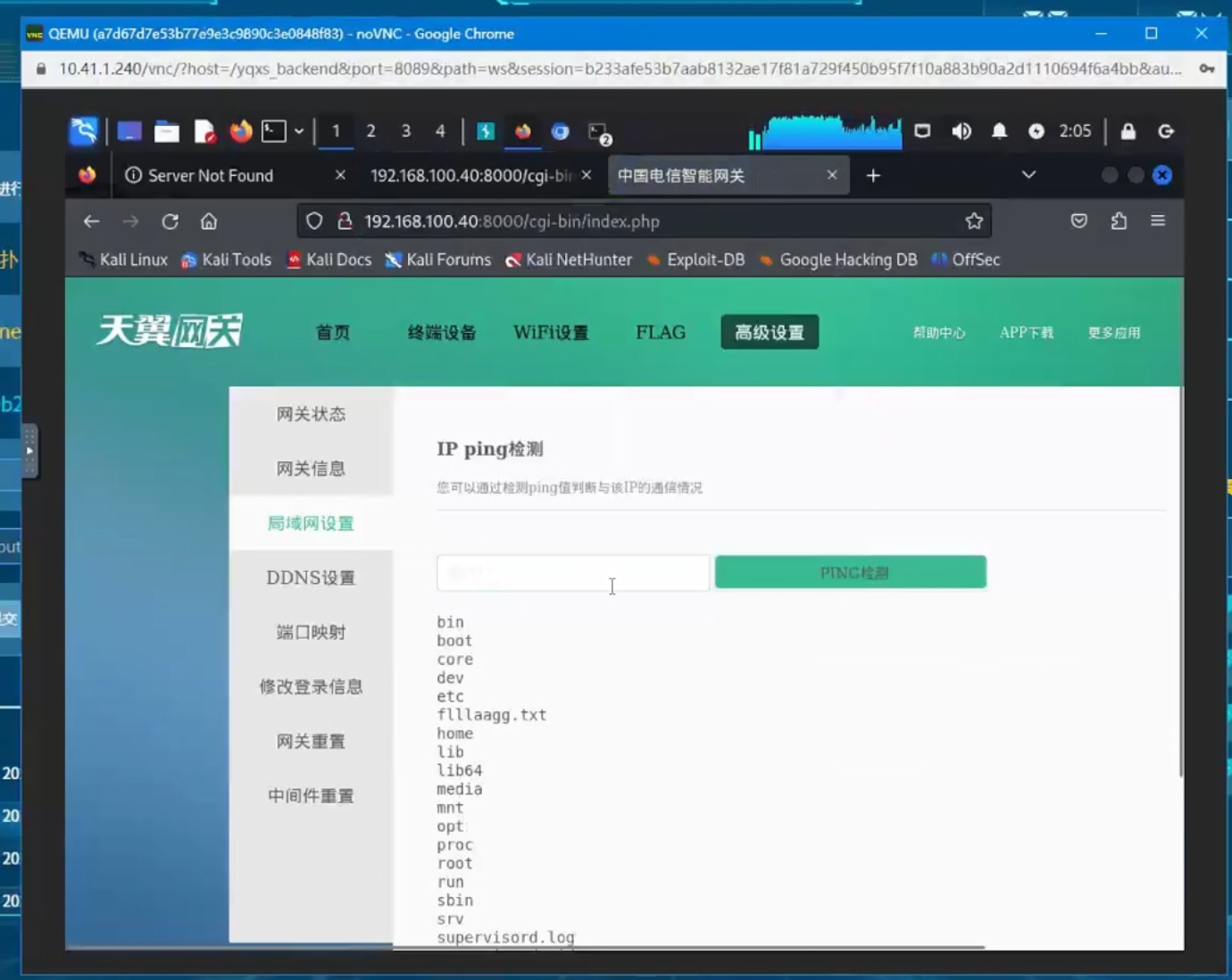Open the terminal emulator icon in panel
Image resolution: width=1232 pixels, height=980 pixels.
pyautogui.click(x=274, y=132)
